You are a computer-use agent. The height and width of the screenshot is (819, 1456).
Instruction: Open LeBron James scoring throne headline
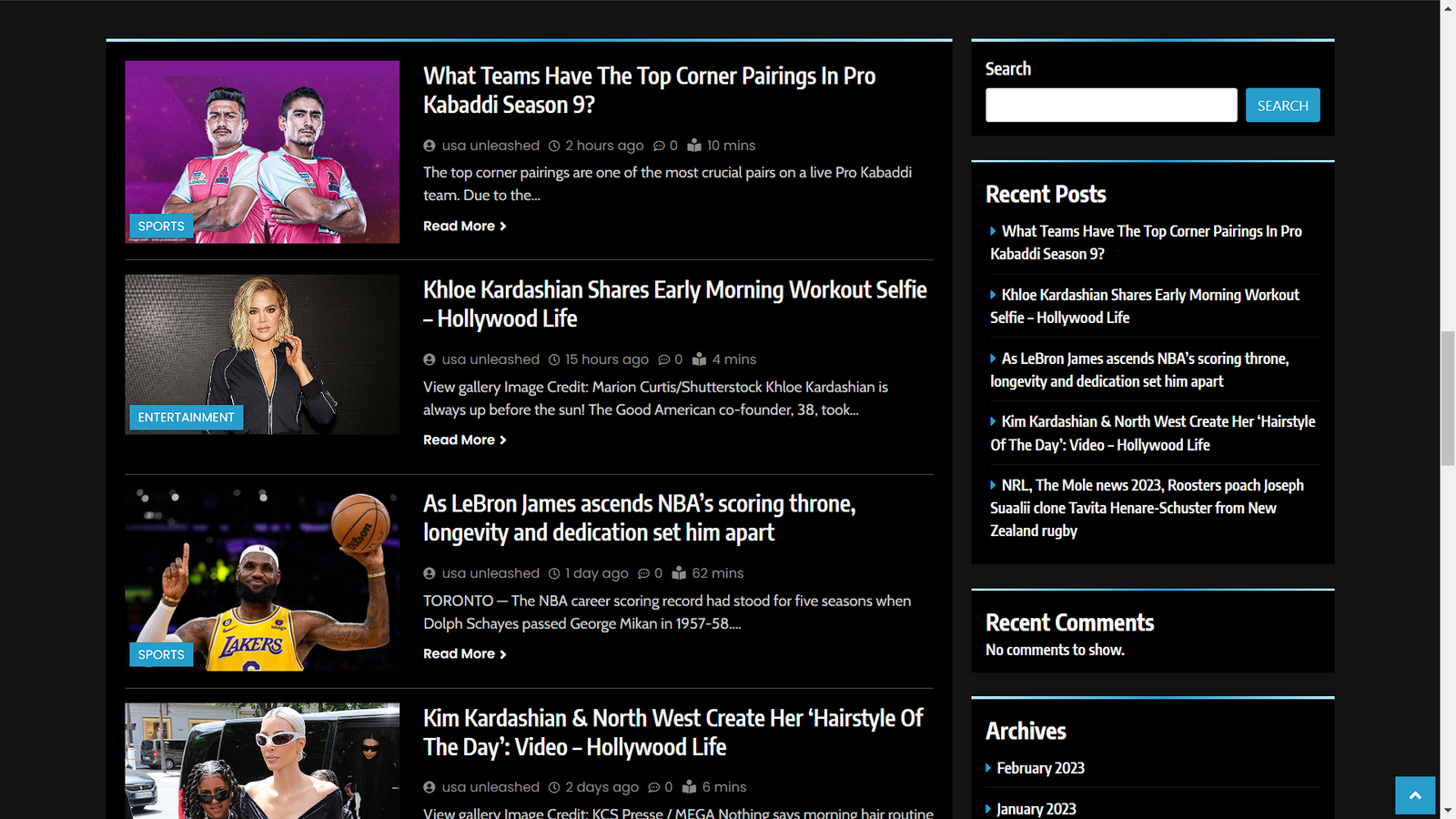(639, 518)
